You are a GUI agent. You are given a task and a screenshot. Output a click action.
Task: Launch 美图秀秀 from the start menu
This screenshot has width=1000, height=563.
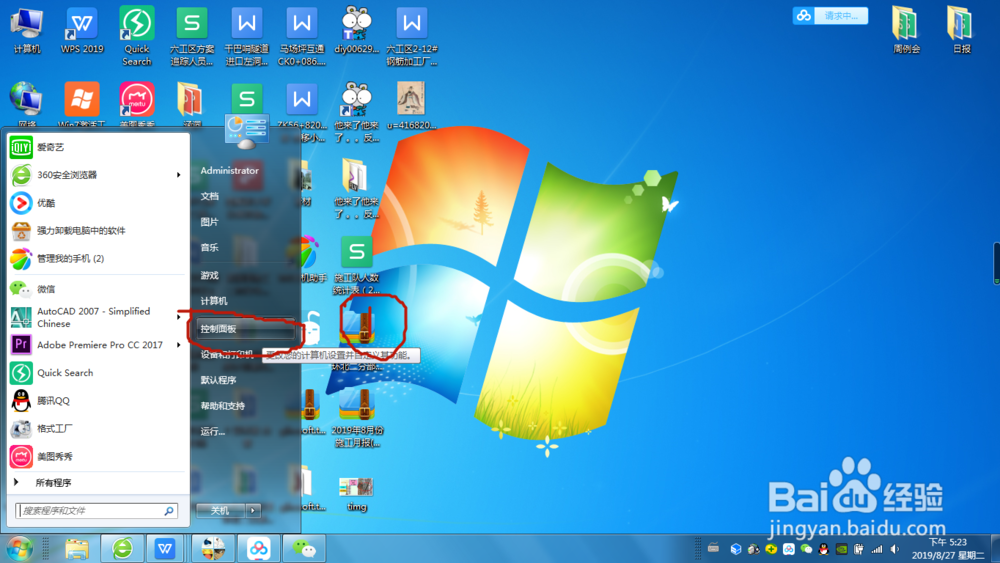pyautogui.click(x=98, y=457)
